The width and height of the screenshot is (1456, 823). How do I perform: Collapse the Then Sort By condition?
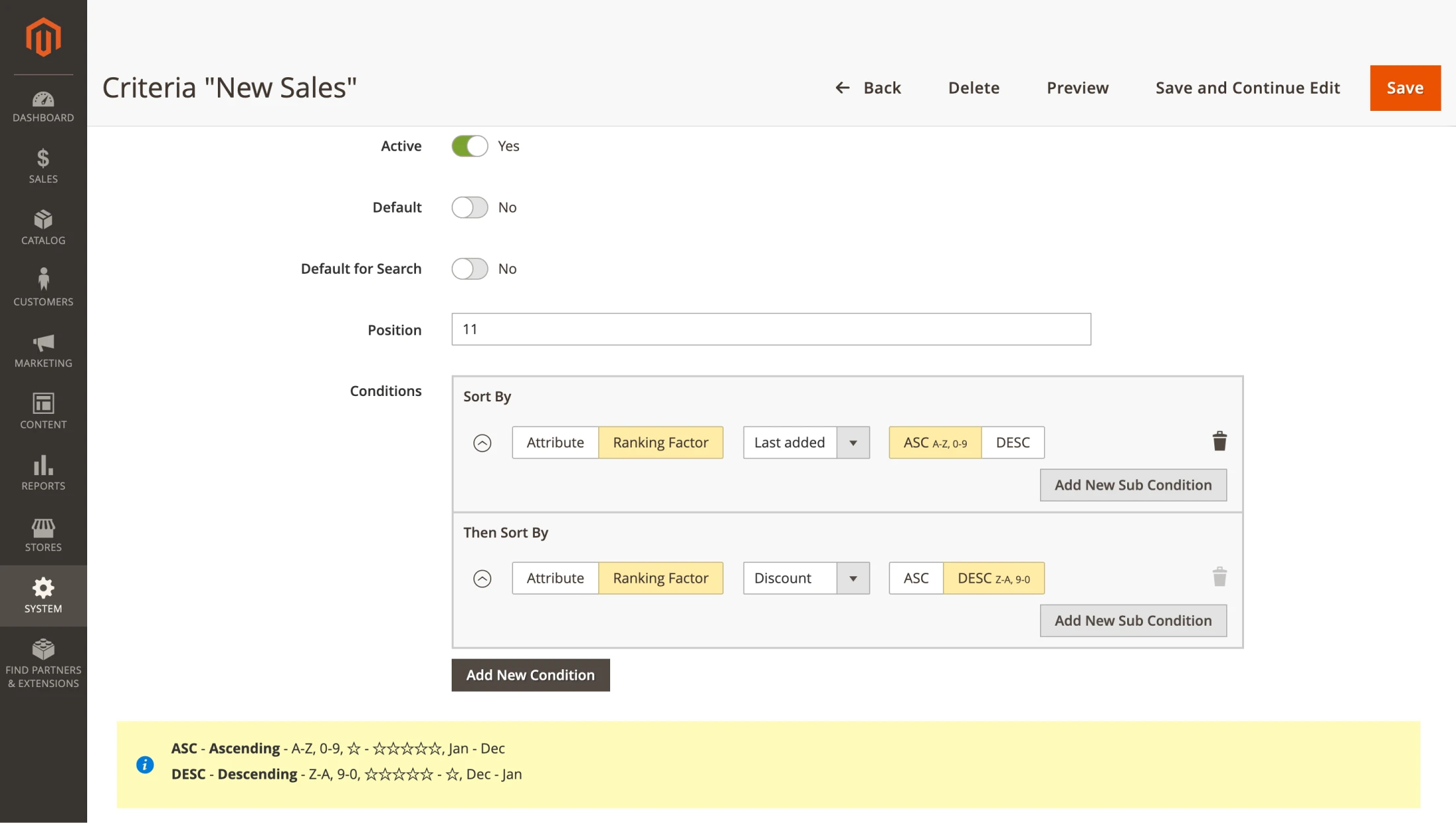pos(482,578)
